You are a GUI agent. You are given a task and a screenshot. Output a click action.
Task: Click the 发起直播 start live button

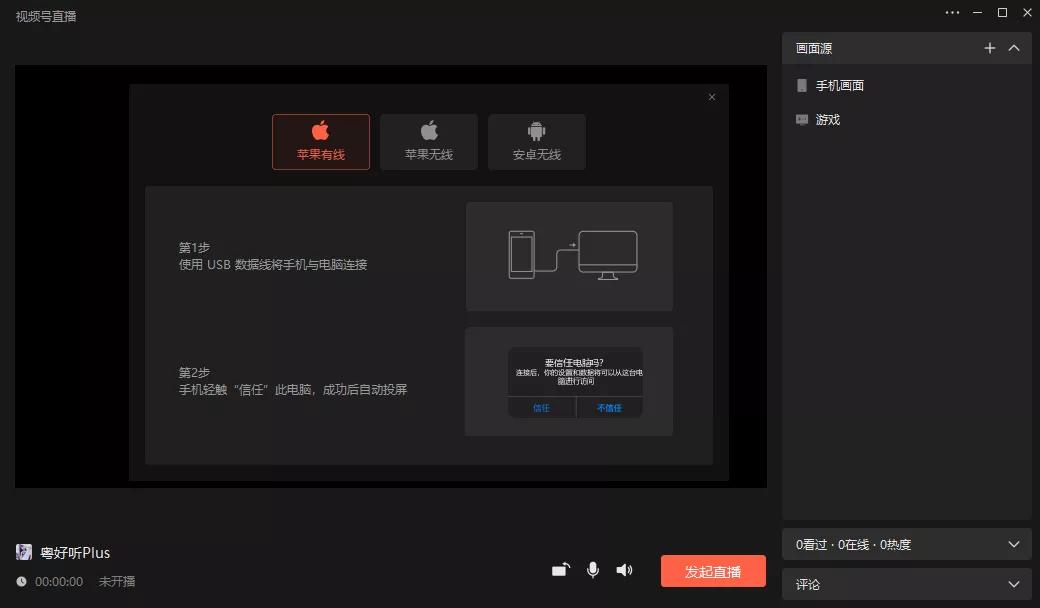pyautogui.click(x=712, y=571)
